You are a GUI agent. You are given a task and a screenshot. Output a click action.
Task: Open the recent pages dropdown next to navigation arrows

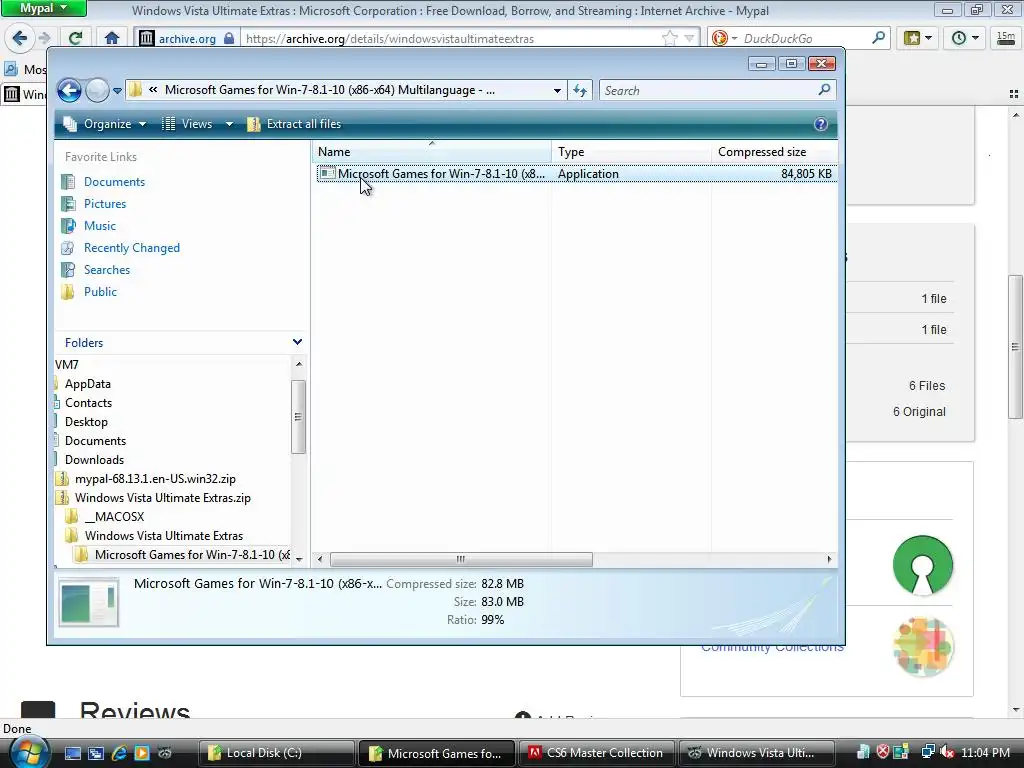117,91
